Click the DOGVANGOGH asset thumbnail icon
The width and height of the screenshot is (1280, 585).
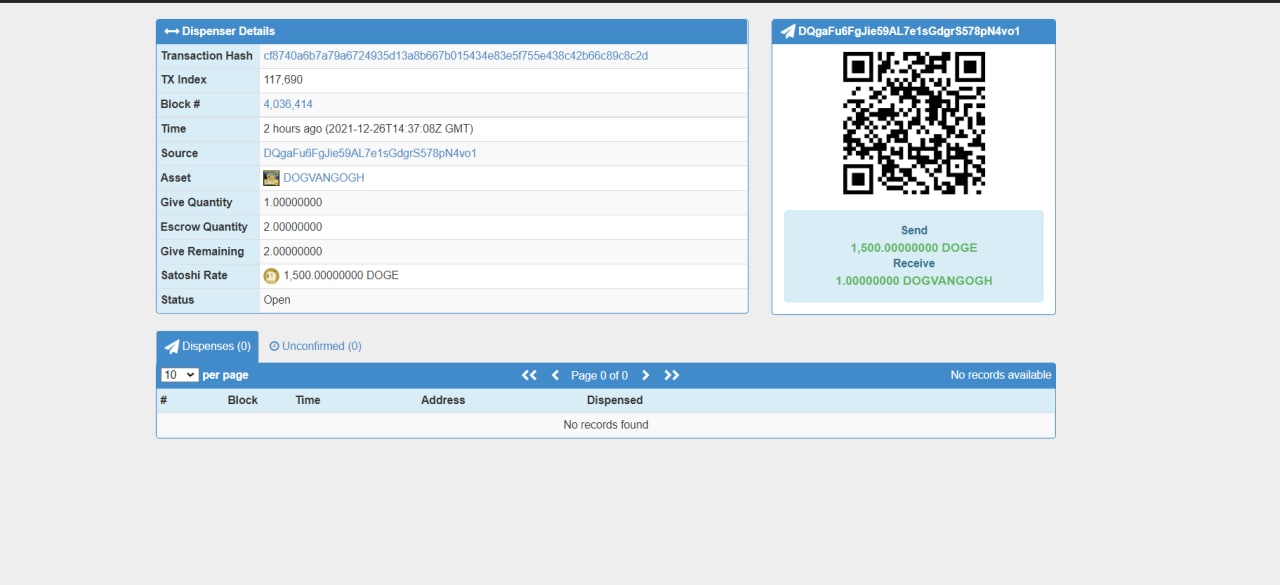click(271, 178)
